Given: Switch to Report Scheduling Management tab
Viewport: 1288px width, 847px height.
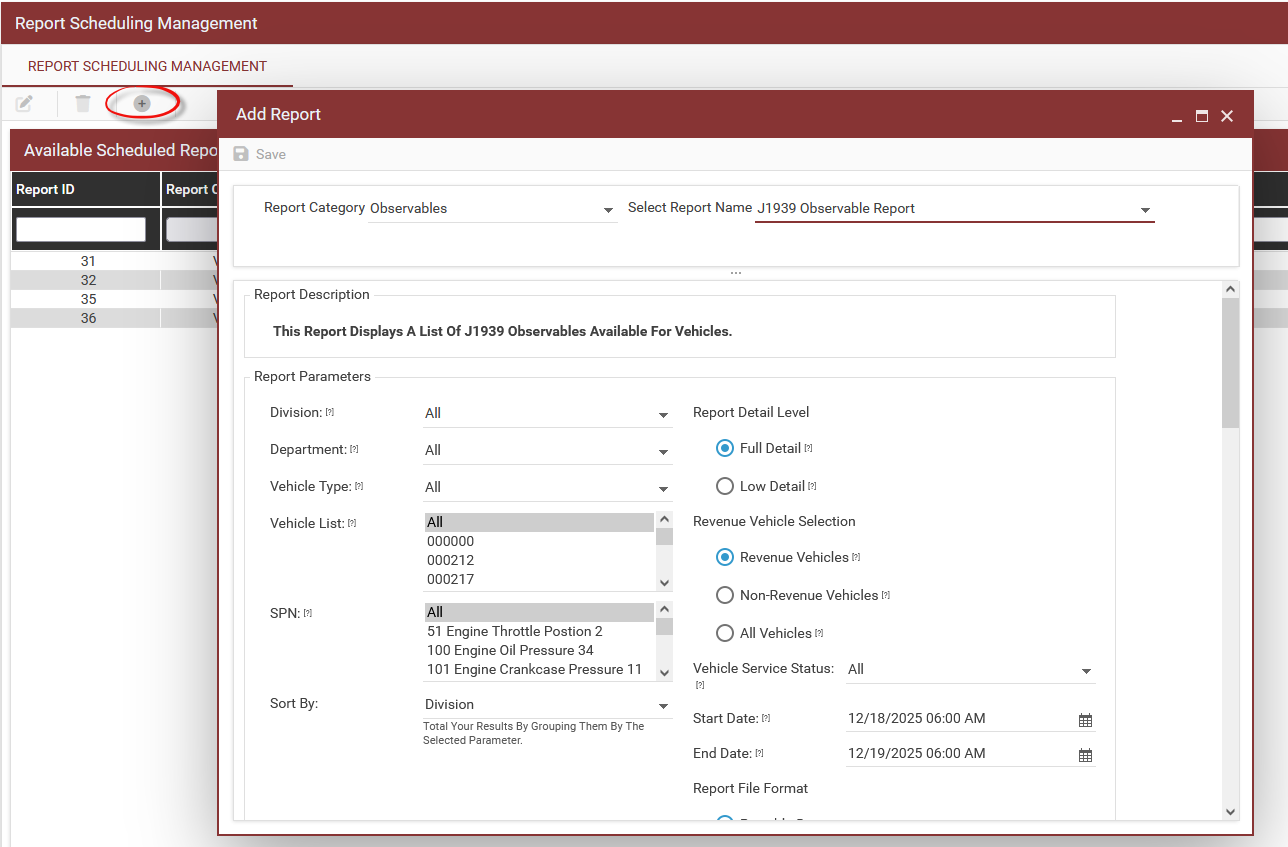Looking at the screenshot, I should point(147,67).
